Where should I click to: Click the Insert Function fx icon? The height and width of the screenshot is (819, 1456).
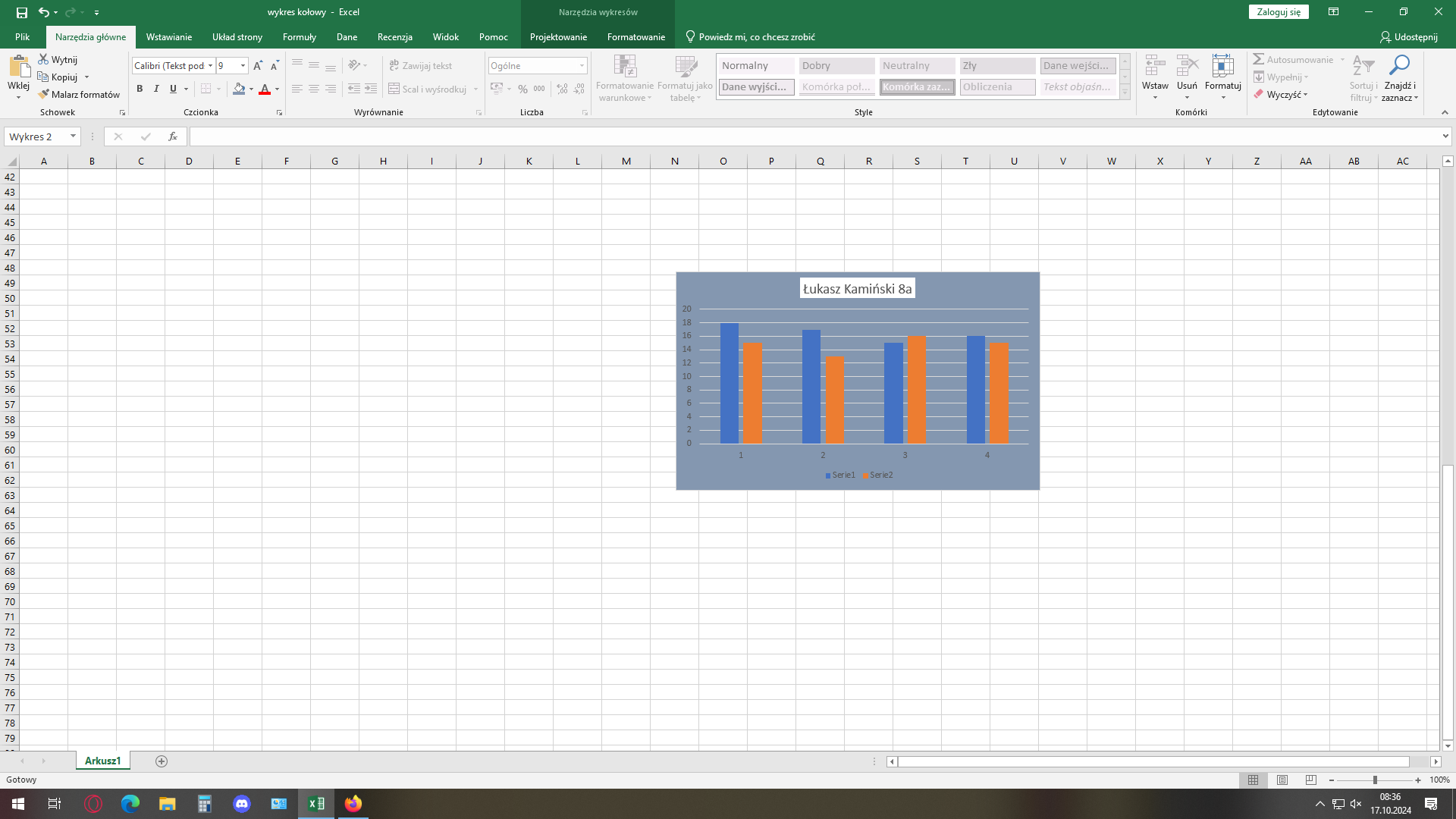(173, 136)
